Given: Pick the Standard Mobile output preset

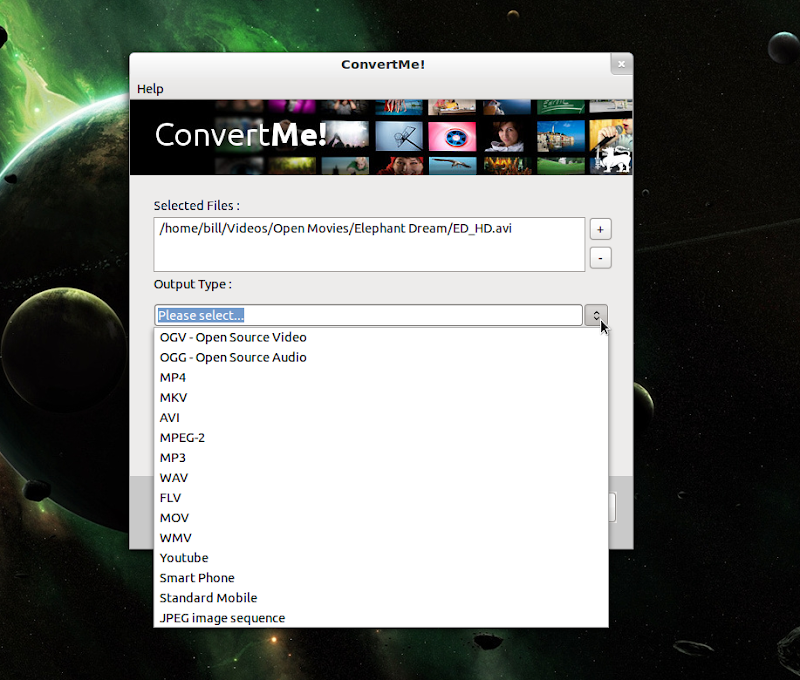Looking at the screenshot, I should (x=381, y=598).
